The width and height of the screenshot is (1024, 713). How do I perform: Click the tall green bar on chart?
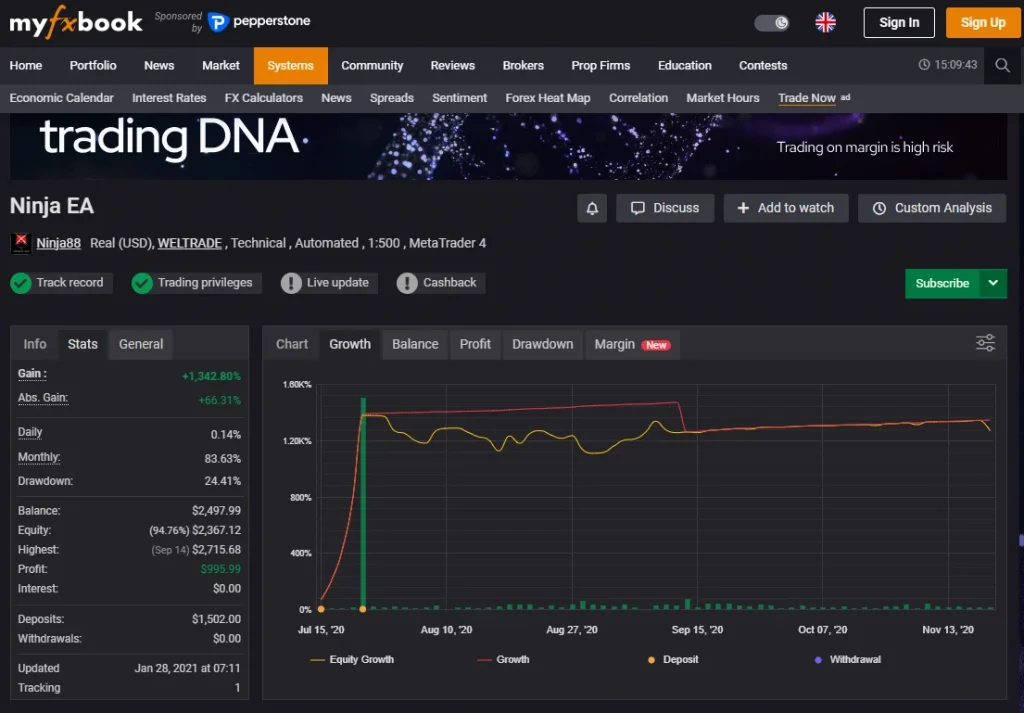coord(363,500)
